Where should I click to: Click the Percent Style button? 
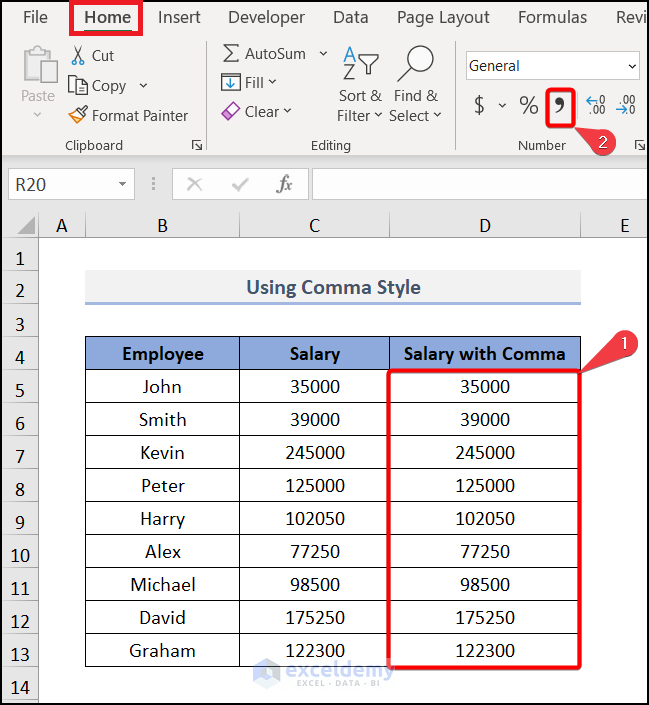point(529,106)
